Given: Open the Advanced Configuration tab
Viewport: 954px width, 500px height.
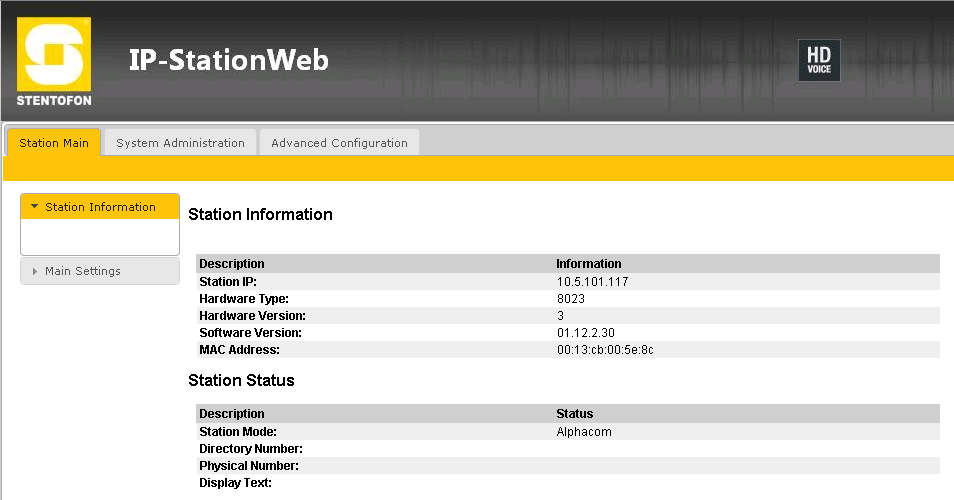Looking at the screenshot, I should point(339,143).
